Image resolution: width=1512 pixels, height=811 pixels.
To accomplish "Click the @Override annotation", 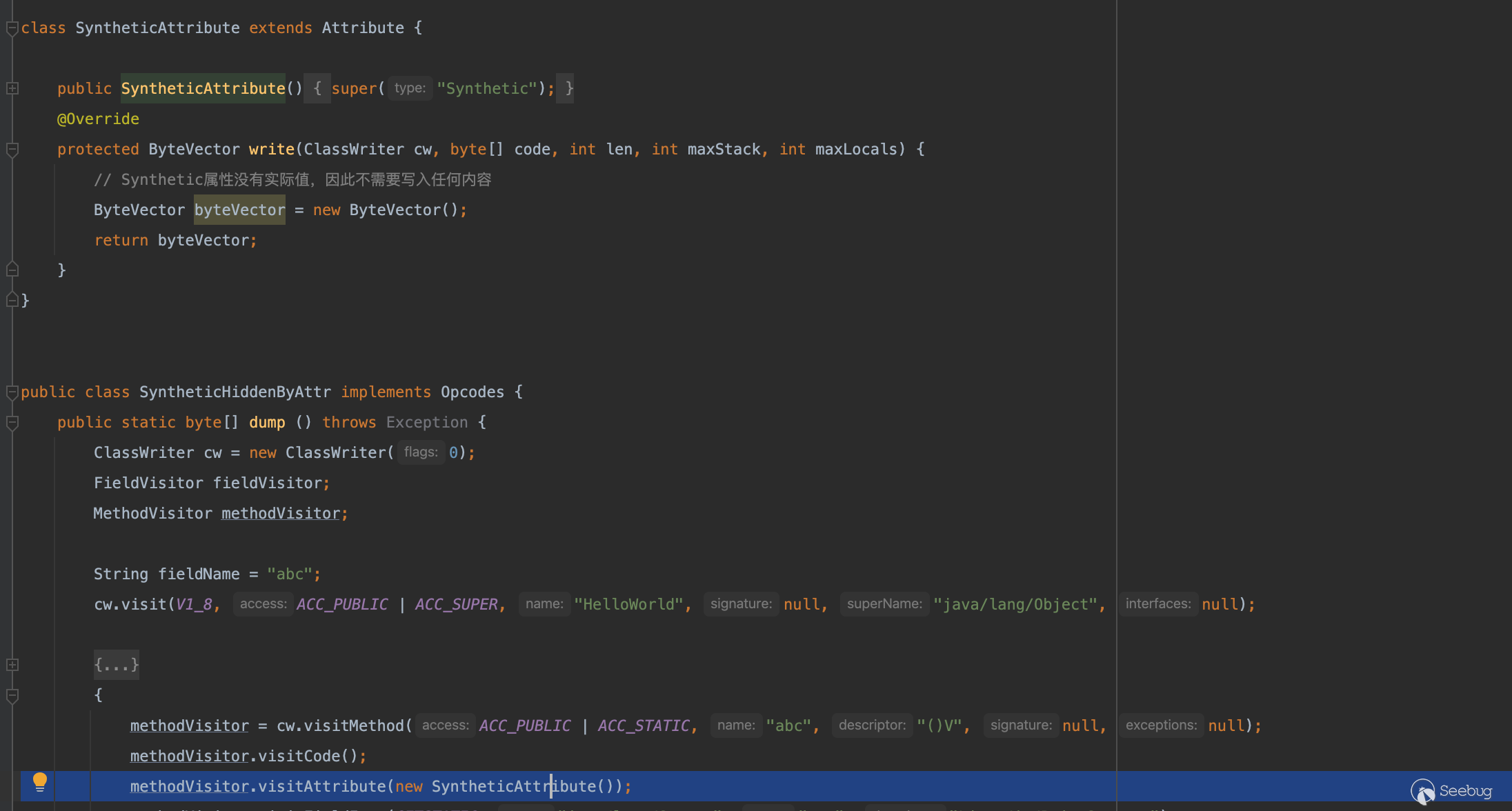I will click(98, 119).
